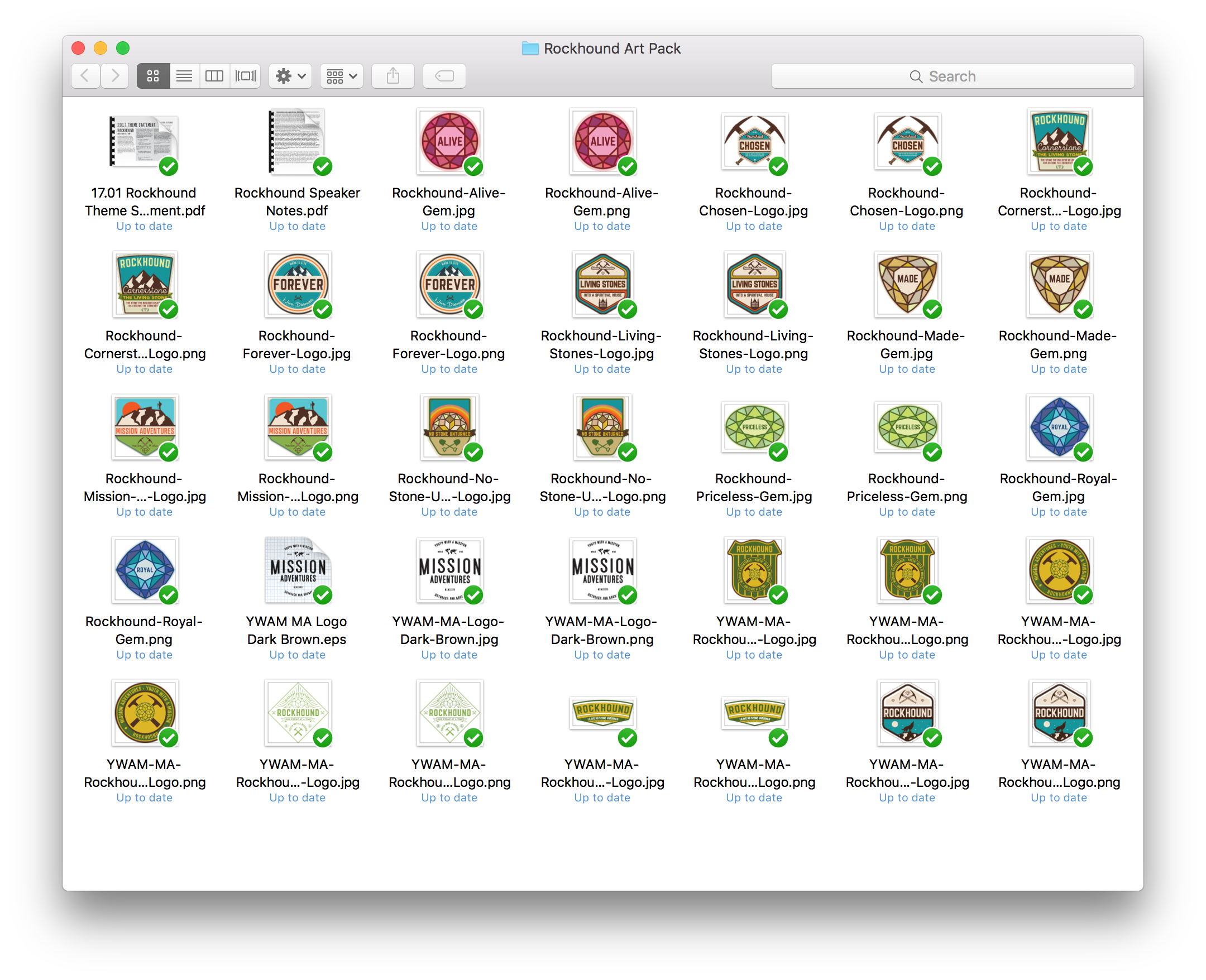Switch to icon view mode
This screenshot has height=980, width=1206.
153,76
